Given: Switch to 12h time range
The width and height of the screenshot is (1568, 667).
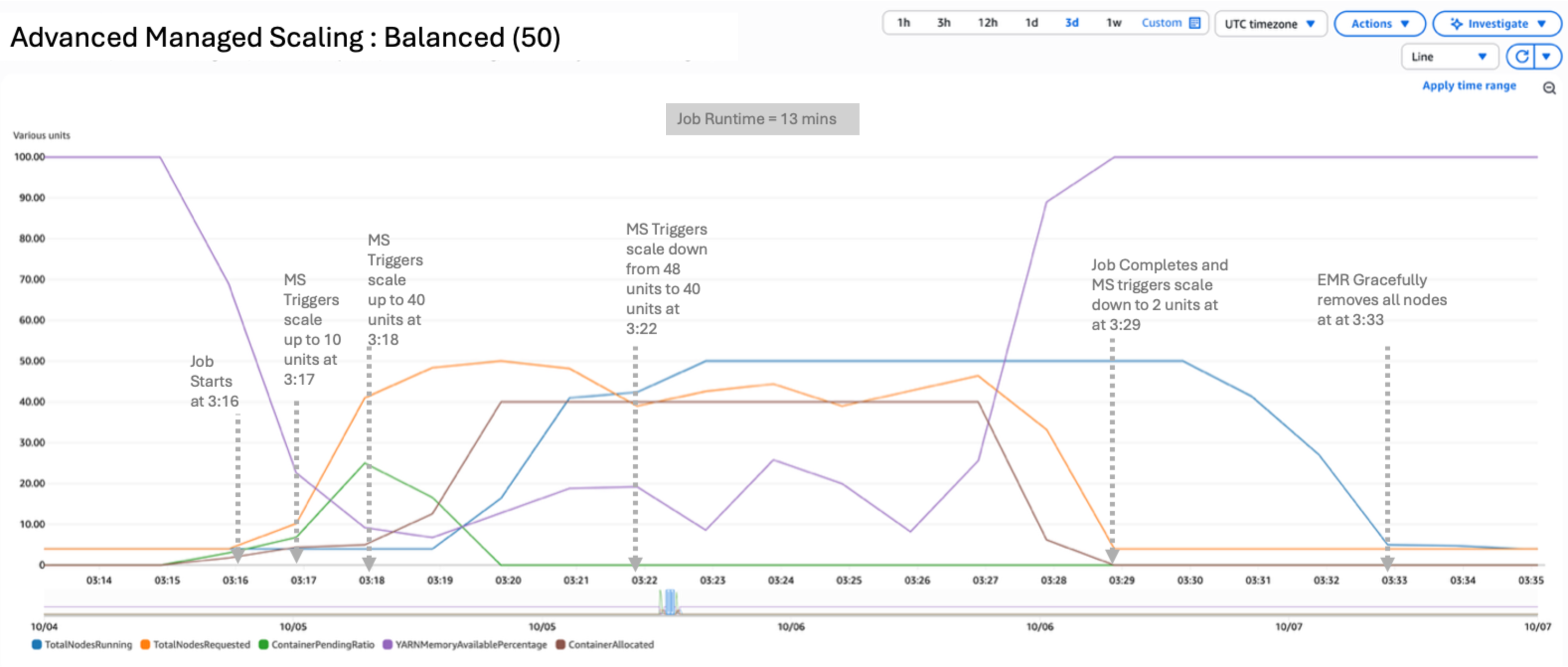Looking at the screenshot, I should [x=987, y=23].
